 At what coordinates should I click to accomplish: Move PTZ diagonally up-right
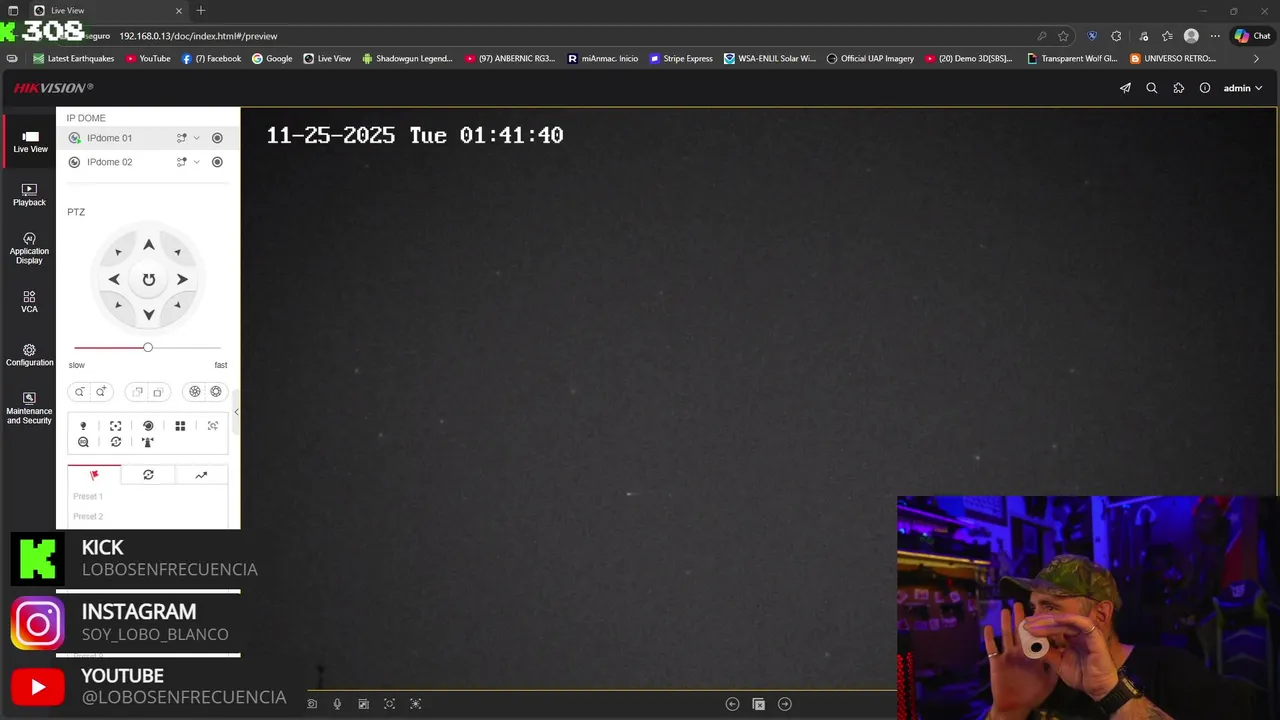point(177,252)
